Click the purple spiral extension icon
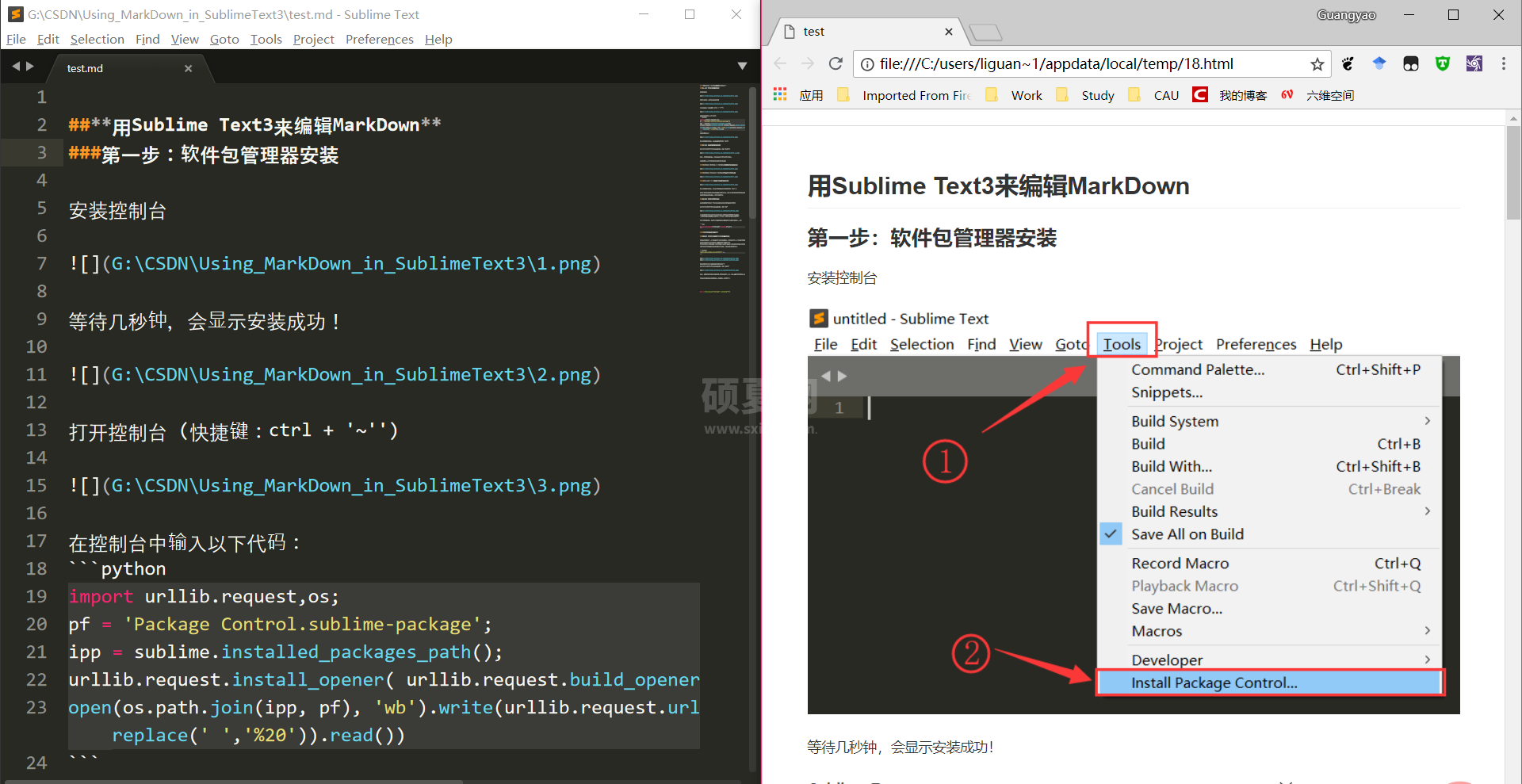1522x784 pixels. click(1474, 63)
